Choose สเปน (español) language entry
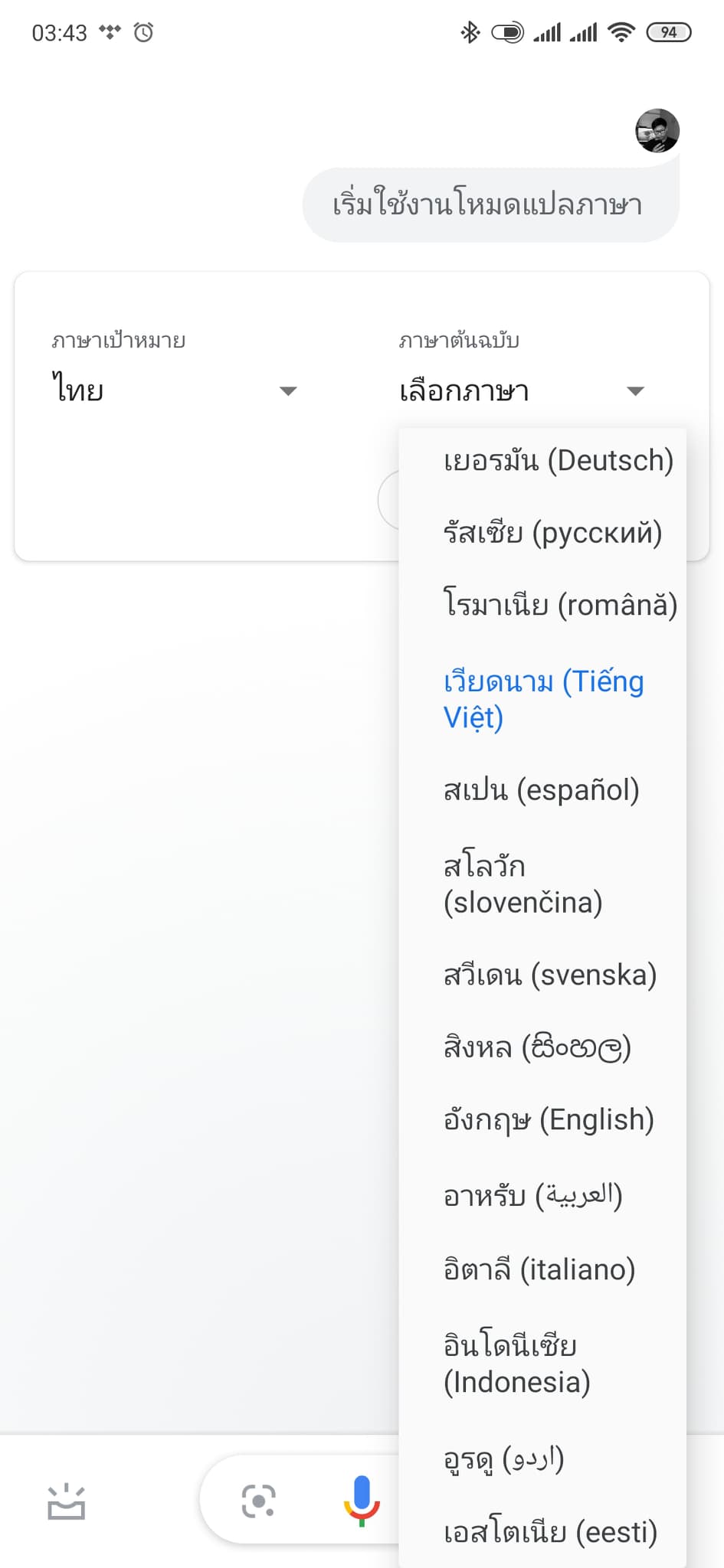This screenshot has height=1568, width=724. tap(541, 790)
